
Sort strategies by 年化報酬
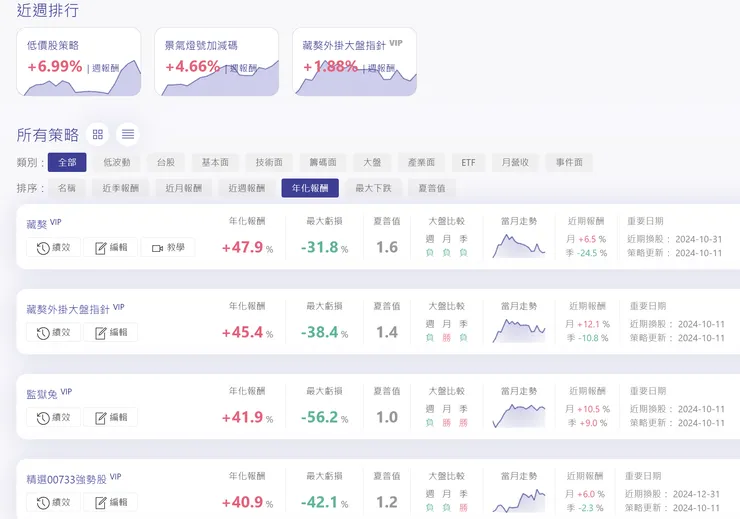point(310,188)
